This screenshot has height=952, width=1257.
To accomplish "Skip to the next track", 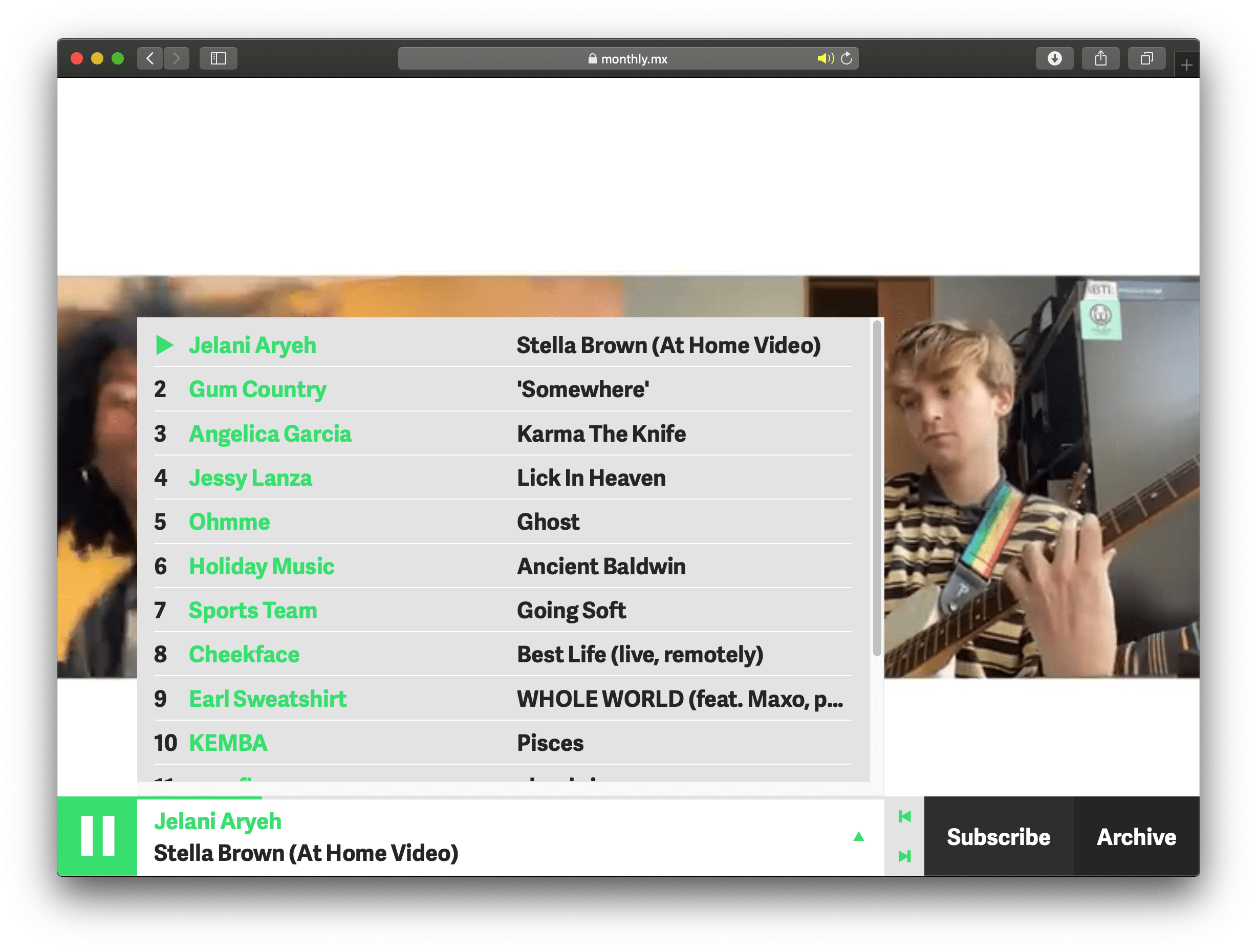I will click(904, 856).
